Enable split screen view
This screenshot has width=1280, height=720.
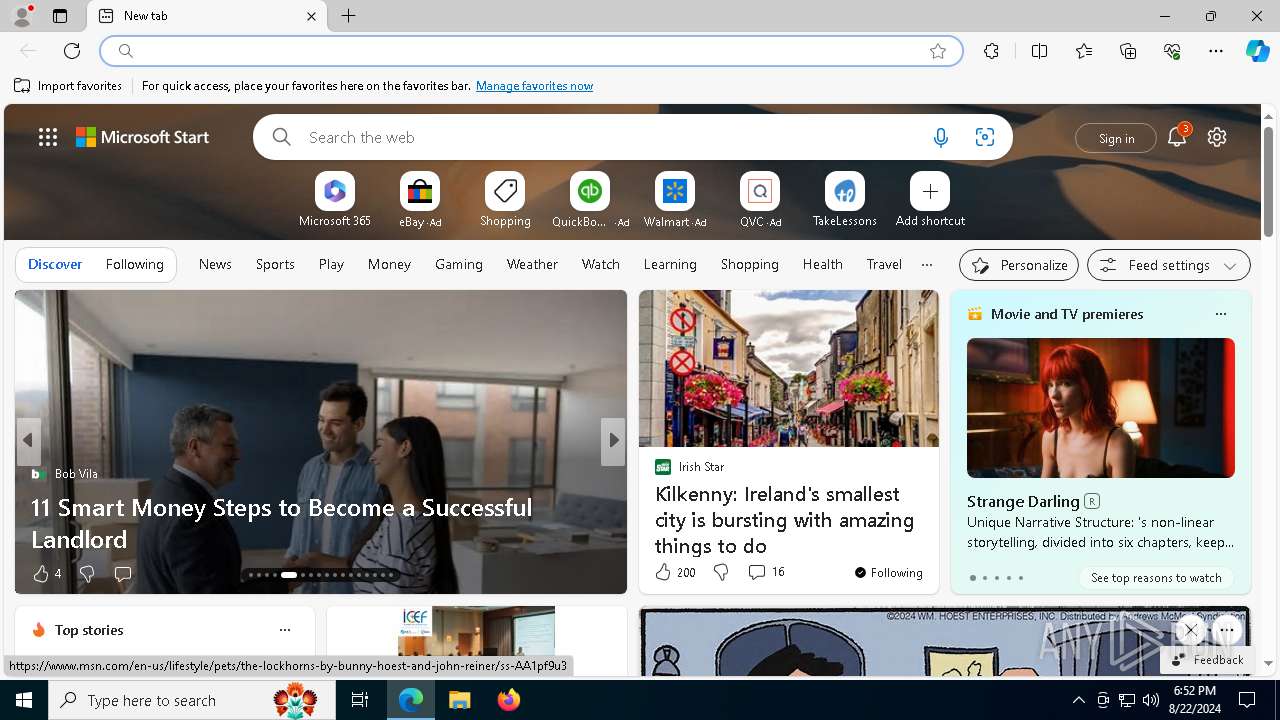1039,51
